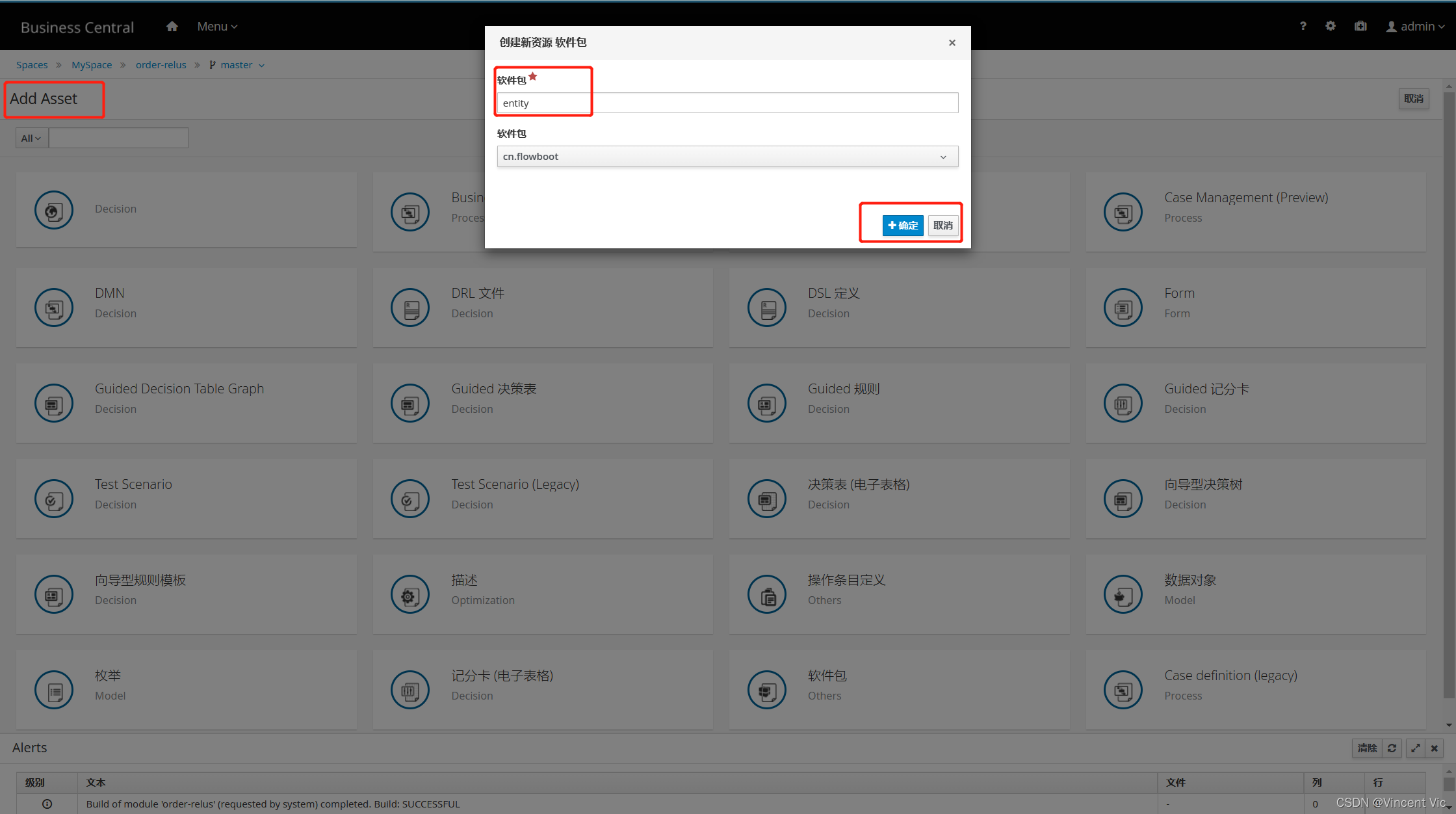Confirm with the 确定 button
The width and height of the screenshot is (1456, 814).
pos(902,226)
